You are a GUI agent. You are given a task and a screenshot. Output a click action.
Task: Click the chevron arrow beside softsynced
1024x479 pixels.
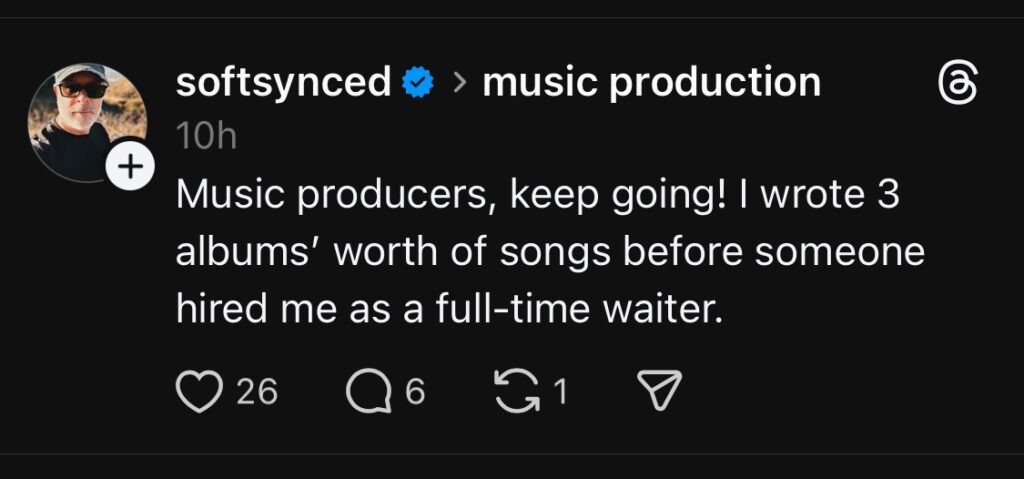click(x=459, y=83)
